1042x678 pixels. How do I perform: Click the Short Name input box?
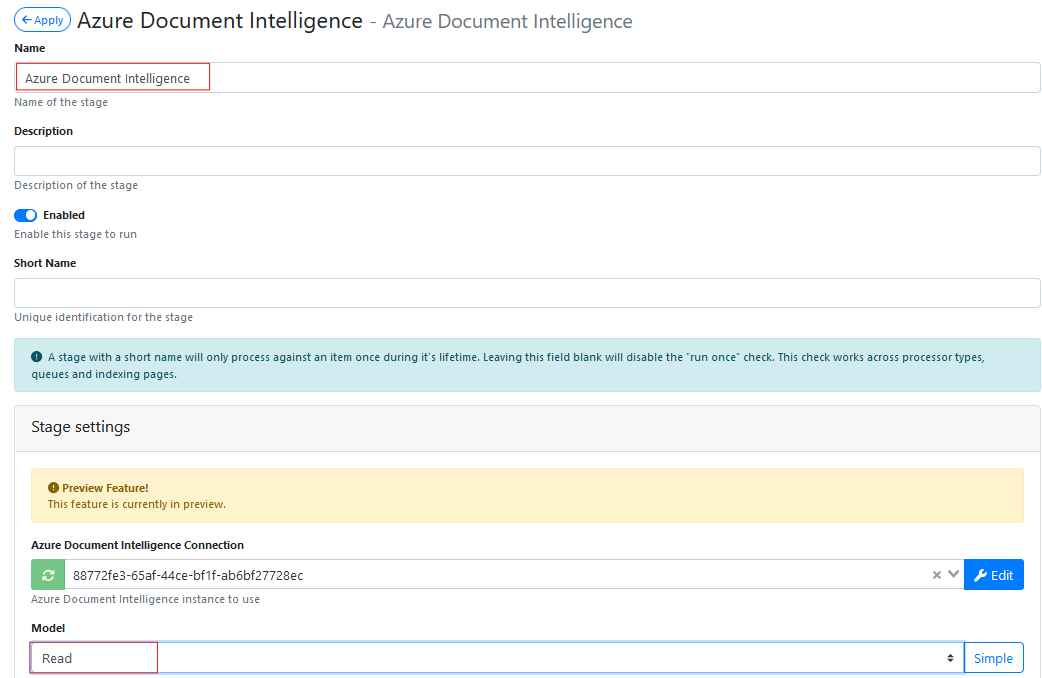(527, 293)
